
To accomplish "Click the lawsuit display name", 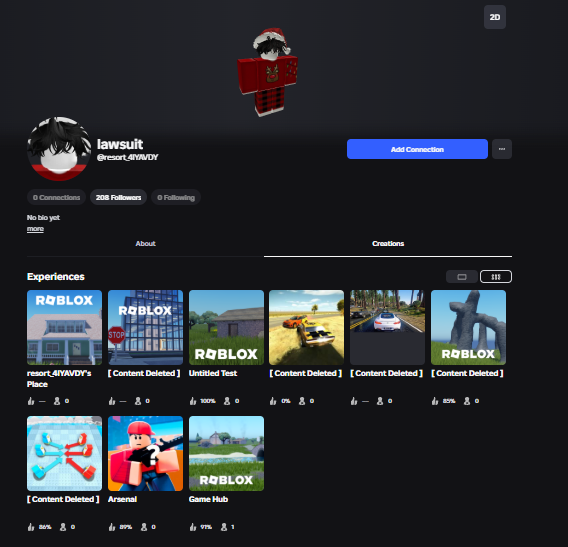I will (x=120, y=144).
